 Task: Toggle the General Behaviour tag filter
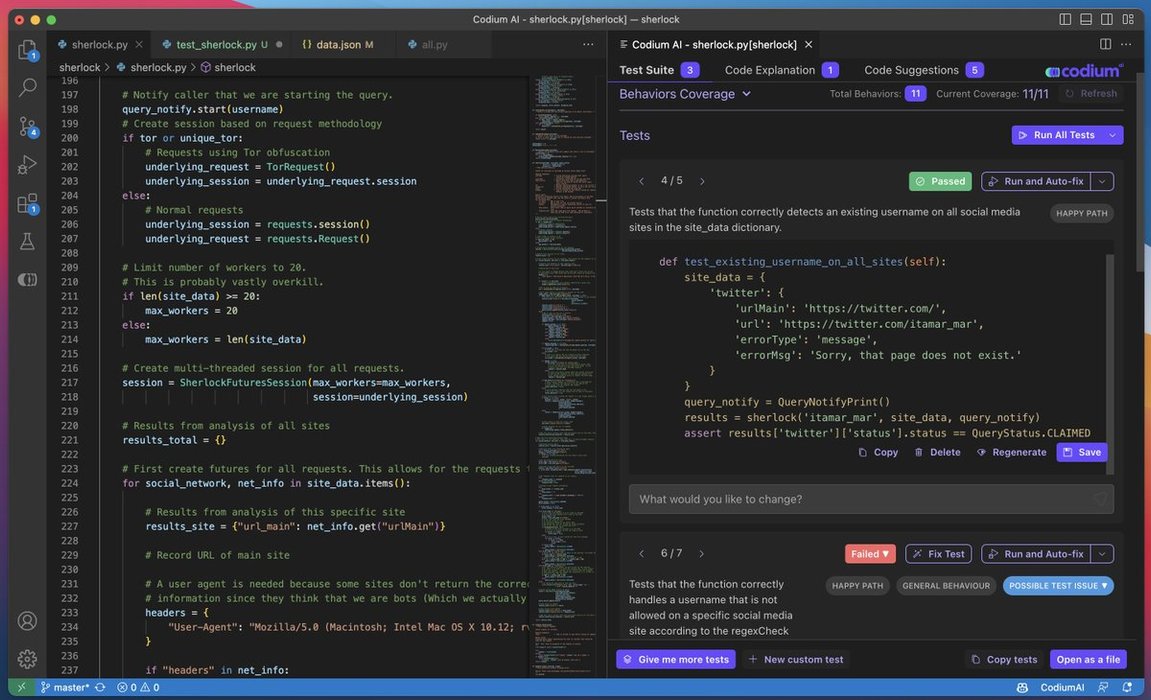pyautogui.click(x=945, y=586)
